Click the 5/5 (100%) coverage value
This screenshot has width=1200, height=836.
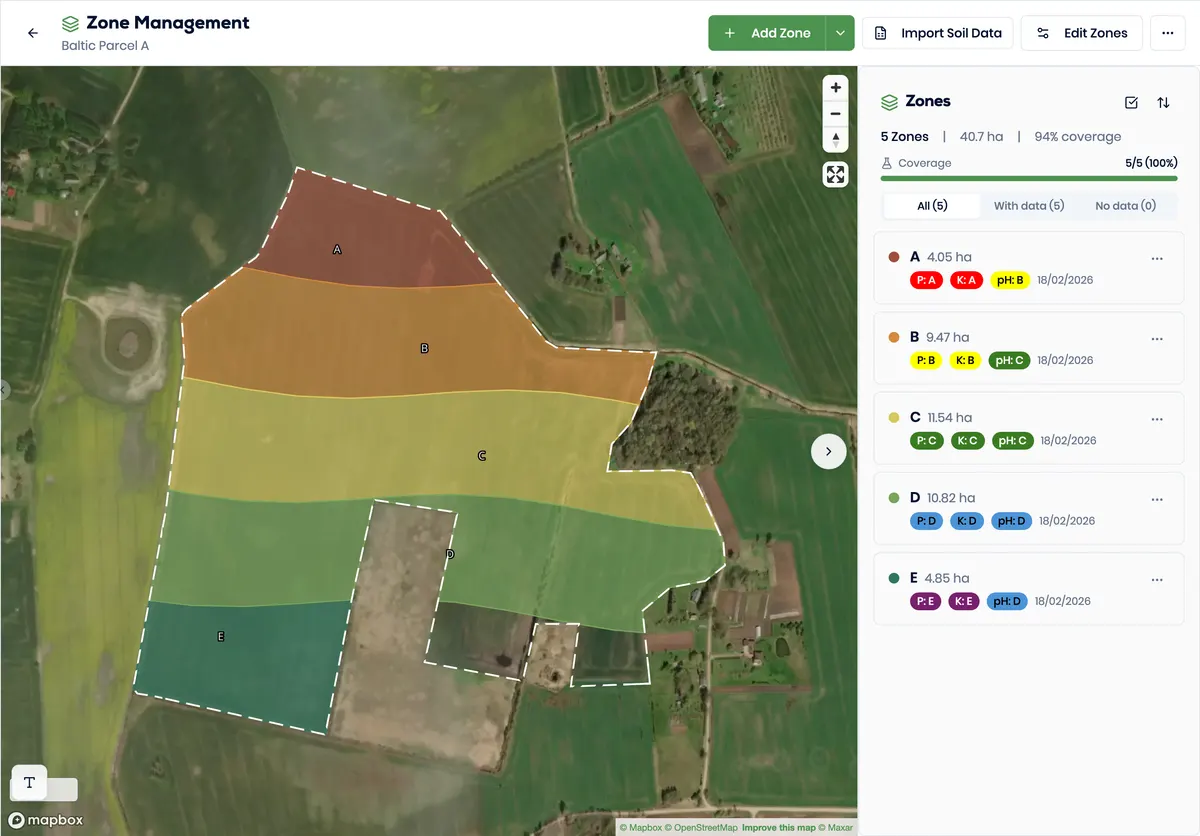pos(1151,163)
